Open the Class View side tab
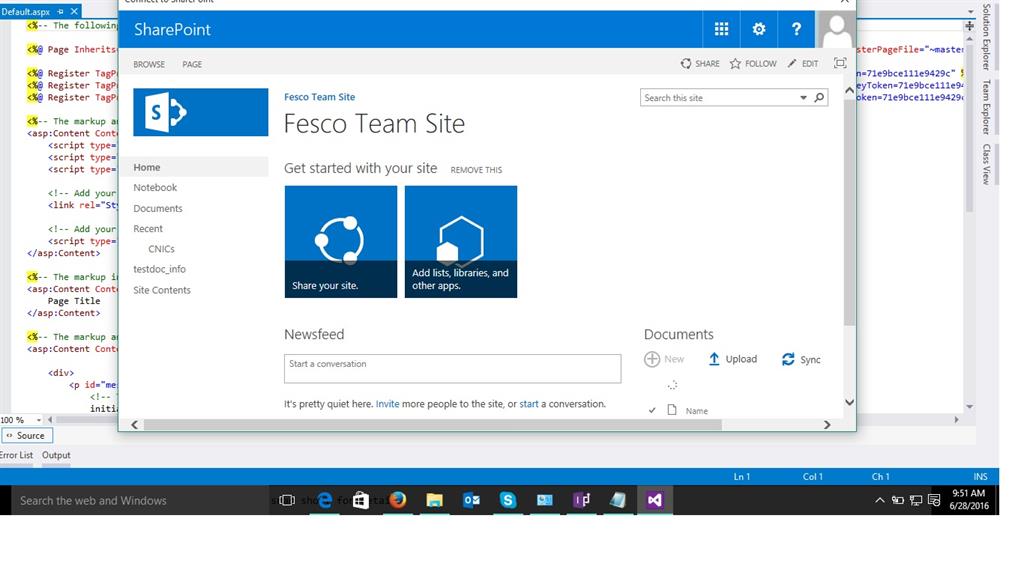The image size is (1024, 575). 986,164
